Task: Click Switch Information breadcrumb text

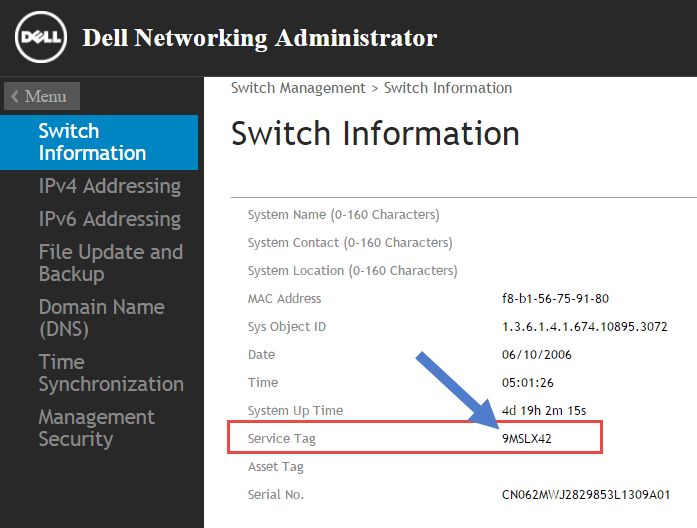Action: coord(448,88)
